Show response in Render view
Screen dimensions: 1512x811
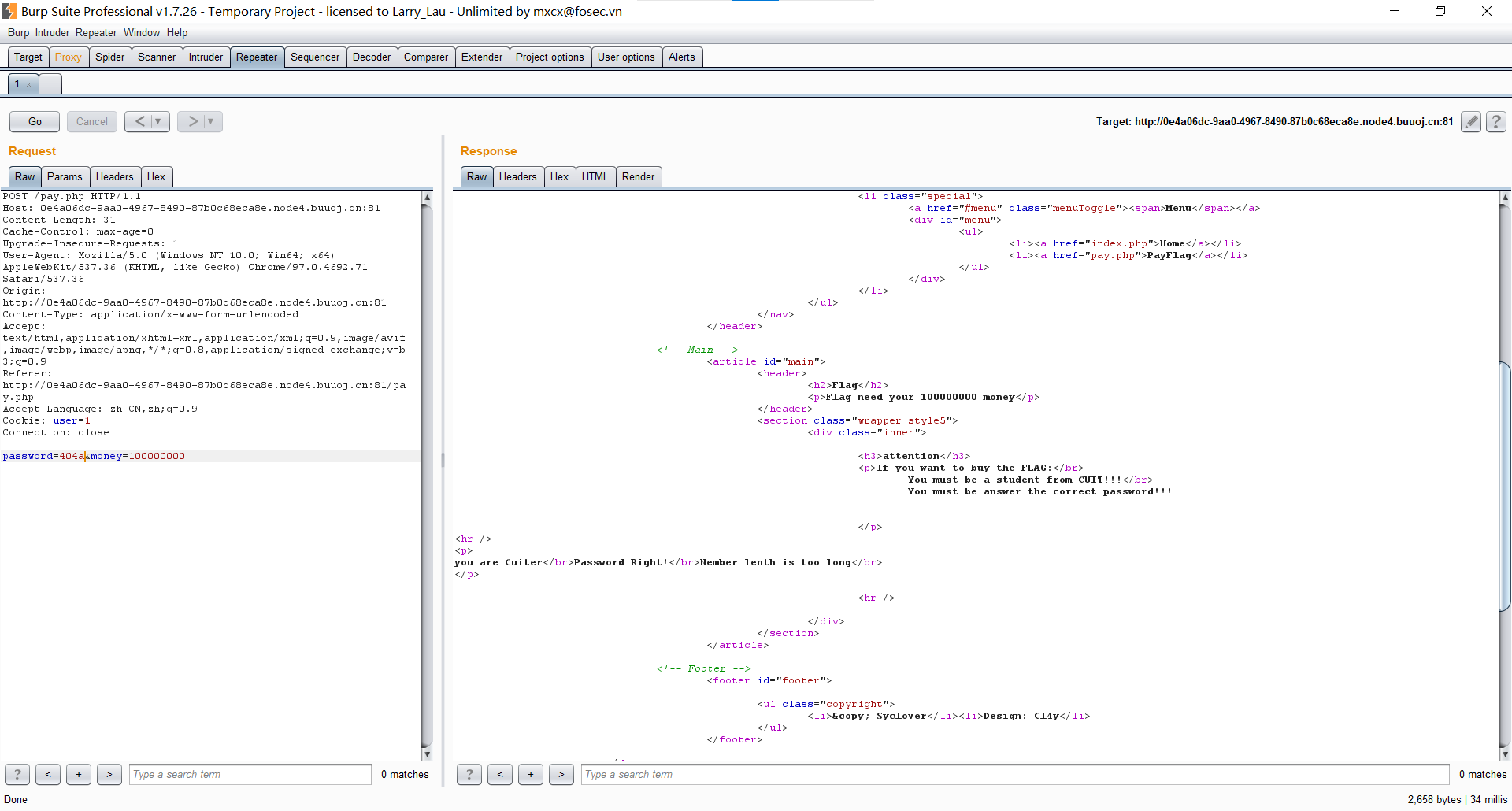(637, 176)
